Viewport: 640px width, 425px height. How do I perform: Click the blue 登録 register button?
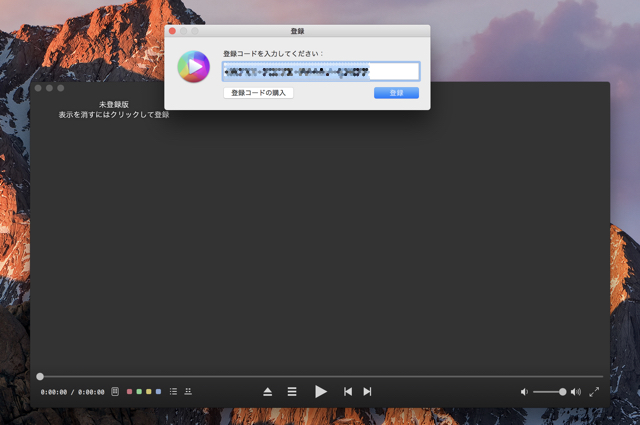click(x=396, y=93)
